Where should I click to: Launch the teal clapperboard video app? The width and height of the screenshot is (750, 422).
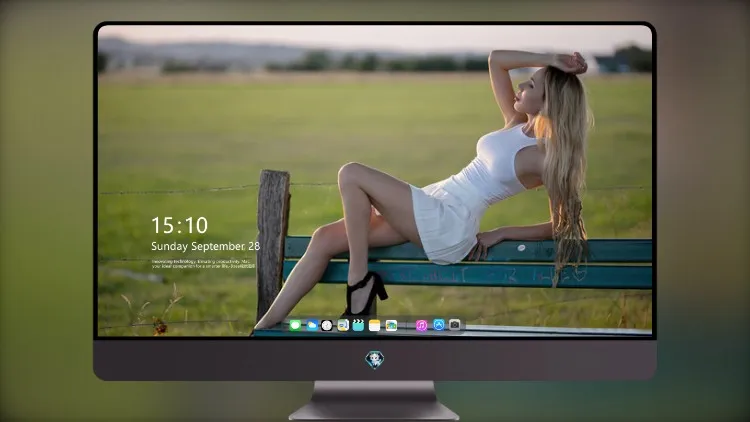[358, 325]
